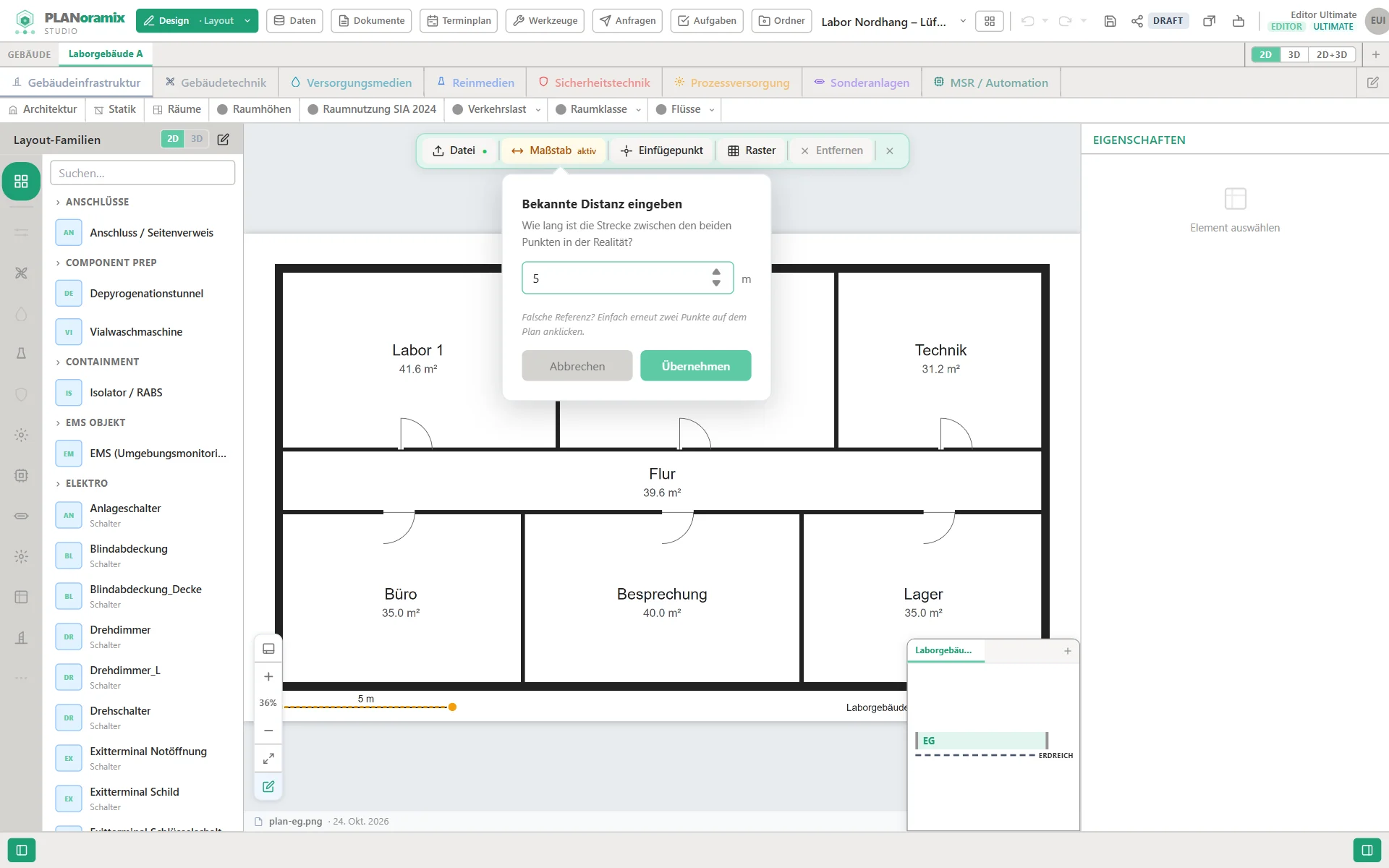This screenshot has width=1389, height=868.
Task: Open the Raumklasse dropdown arrow
Action: pyautogui.click(x=638, y=110)
